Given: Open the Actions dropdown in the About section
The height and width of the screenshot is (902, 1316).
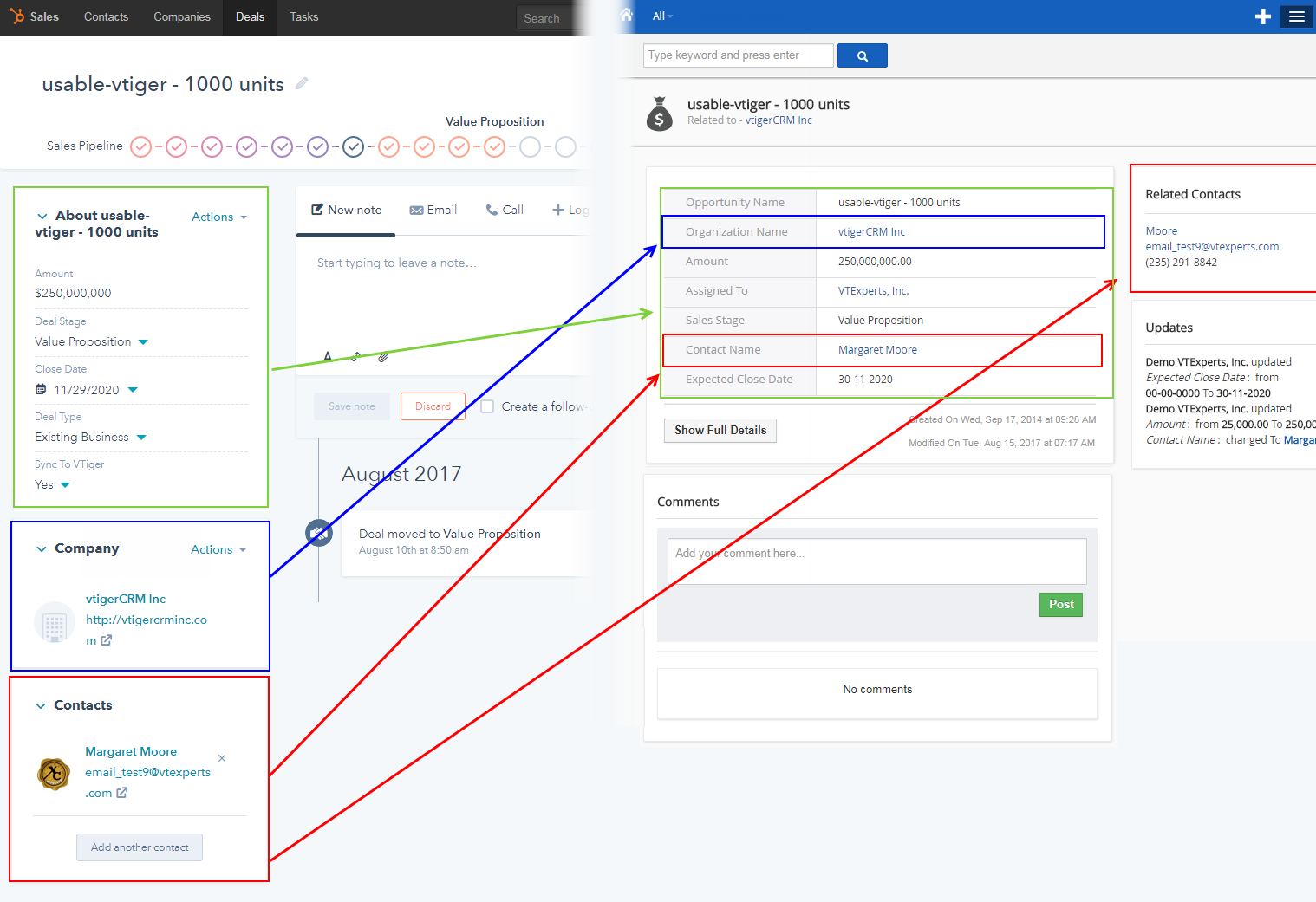Looking at the screenshot, I should click(x=219, y=217).
